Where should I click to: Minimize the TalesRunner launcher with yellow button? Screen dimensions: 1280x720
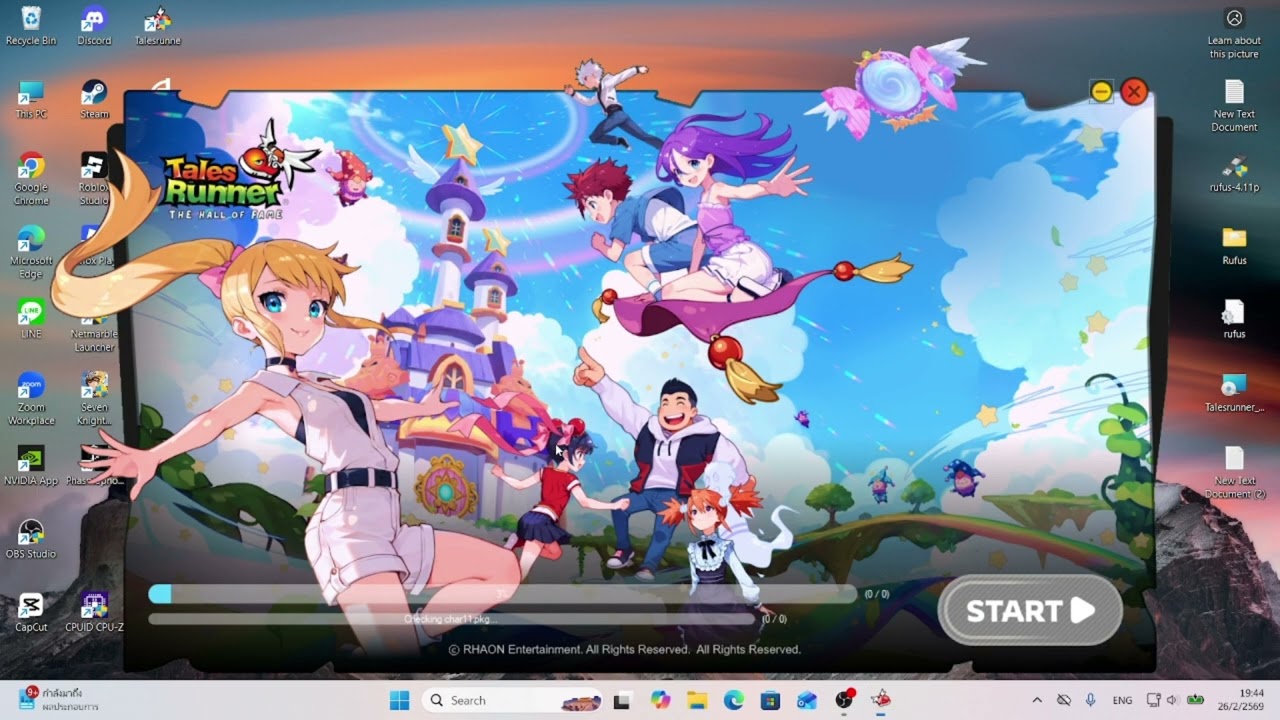click(x=1101, y=92)
